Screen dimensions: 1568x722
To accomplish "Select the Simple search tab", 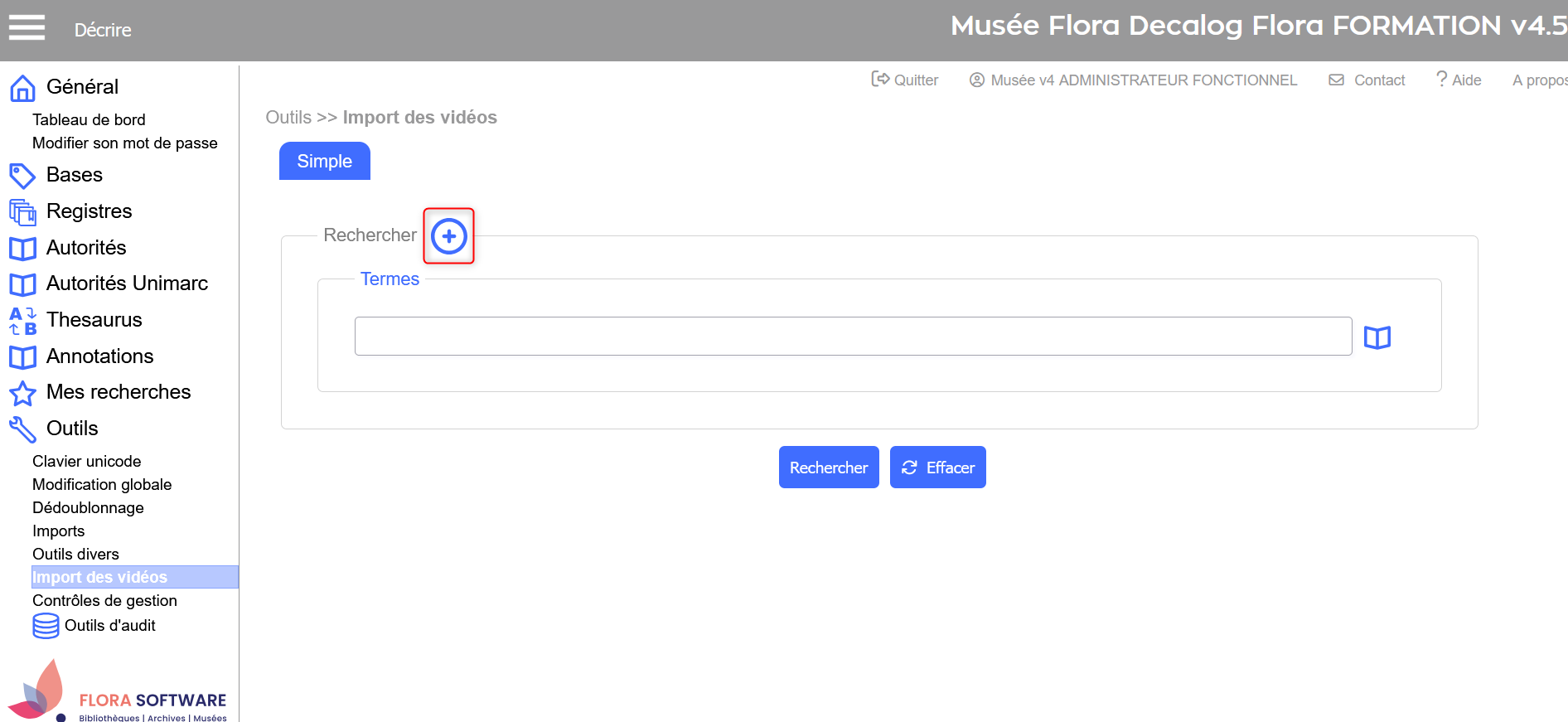I will 324,161.
